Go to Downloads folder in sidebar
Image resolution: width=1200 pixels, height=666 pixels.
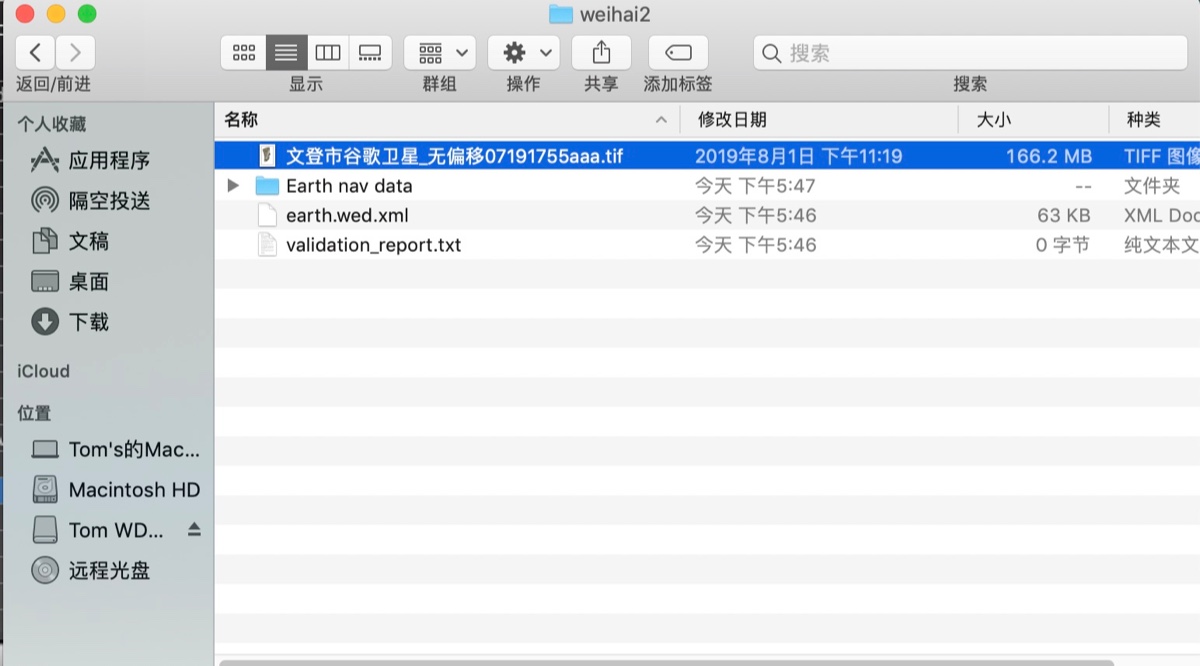(88, 322)
